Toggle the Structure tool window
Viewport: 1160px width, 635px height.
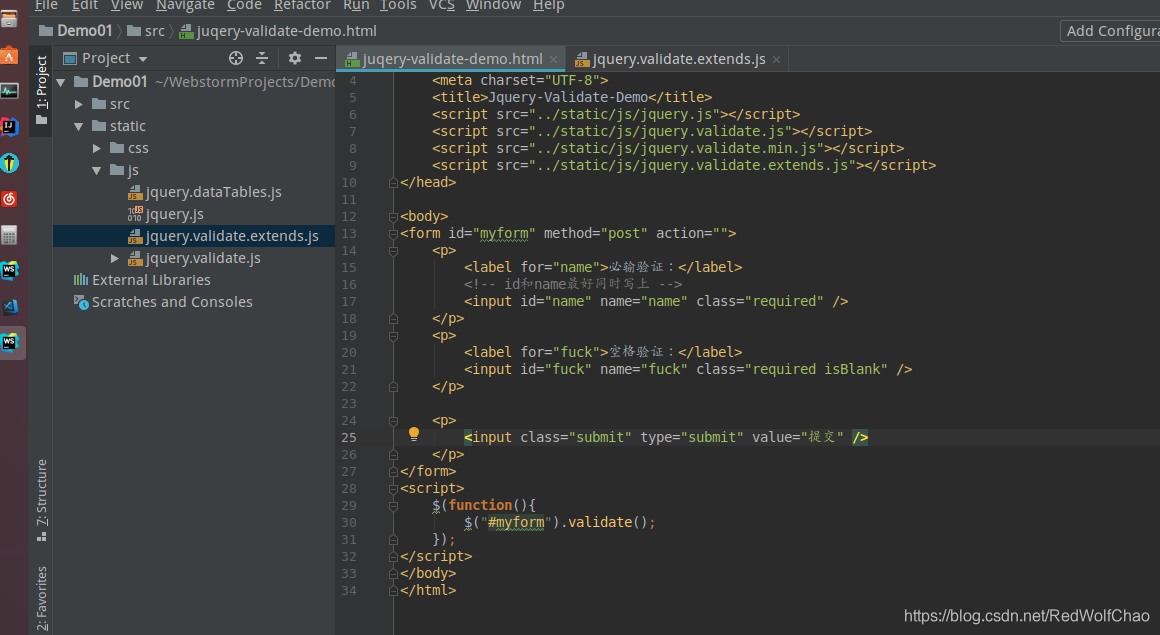coord(41,500)
